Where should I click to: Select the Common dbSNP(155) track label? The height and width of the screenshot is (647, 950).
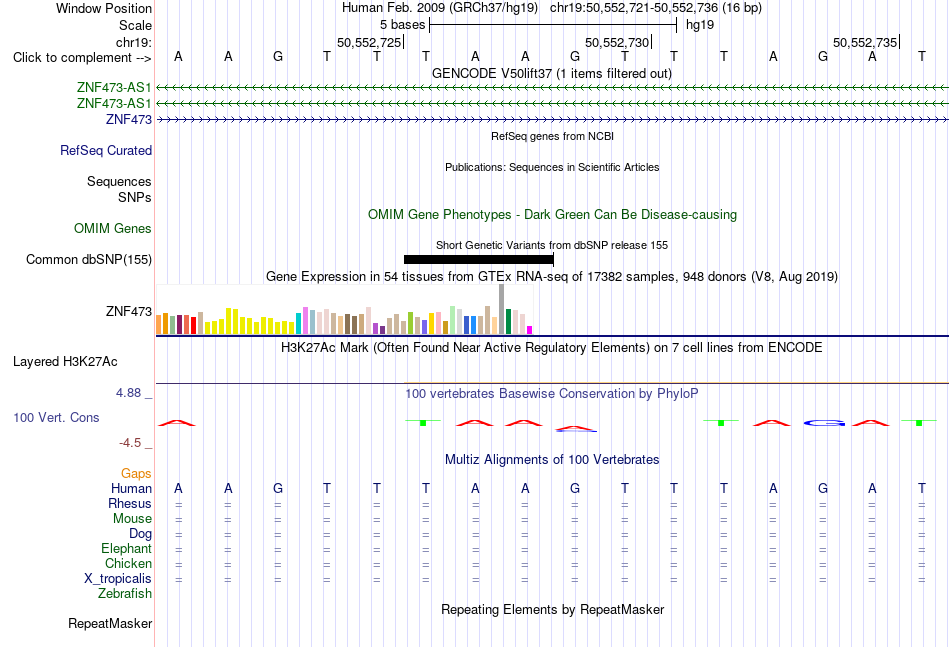pyautogui.click(x=89, y=259)
